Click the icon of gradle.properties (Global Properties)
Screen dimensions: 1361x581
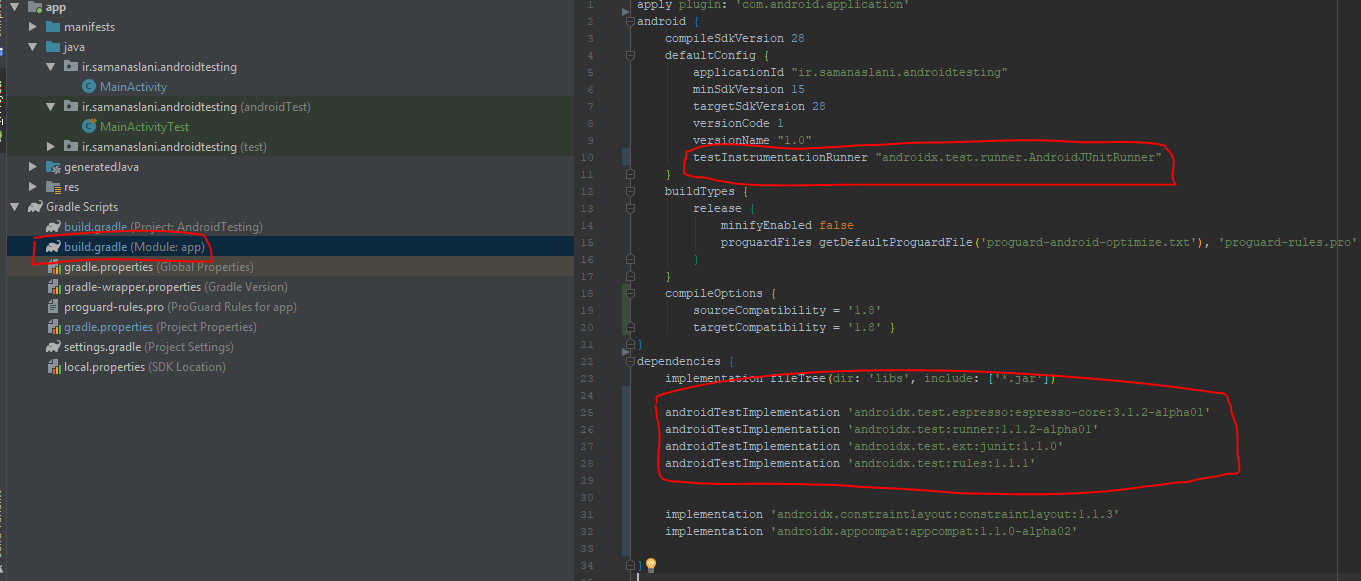point(54,267)
